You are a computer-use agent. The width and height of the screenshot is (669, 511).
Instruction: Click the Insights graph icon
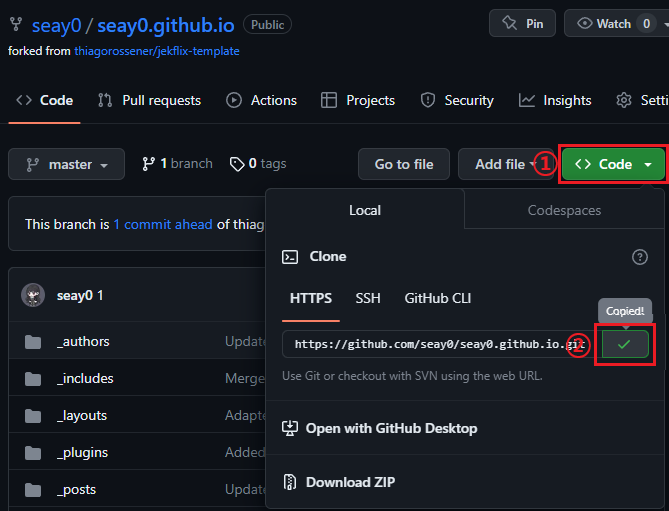point(526,100)
